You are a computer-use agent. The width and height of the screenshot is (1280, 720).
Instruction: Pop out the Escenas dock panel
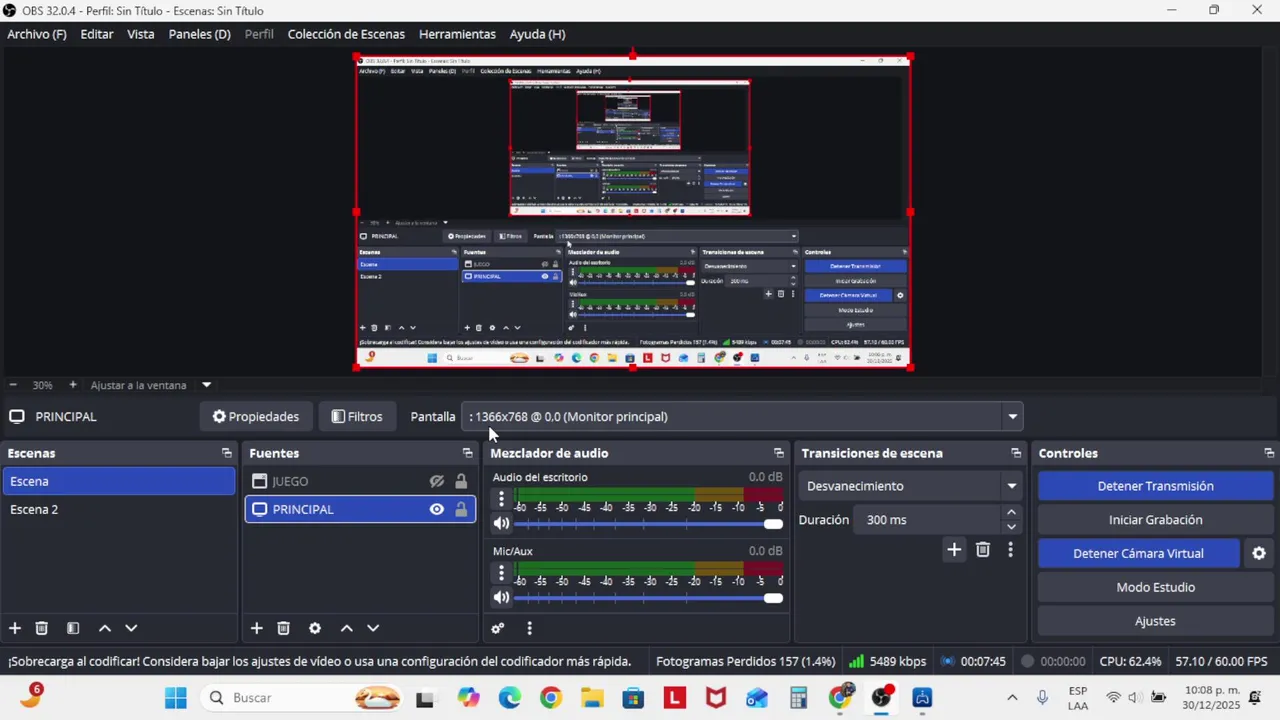[226, 453]
